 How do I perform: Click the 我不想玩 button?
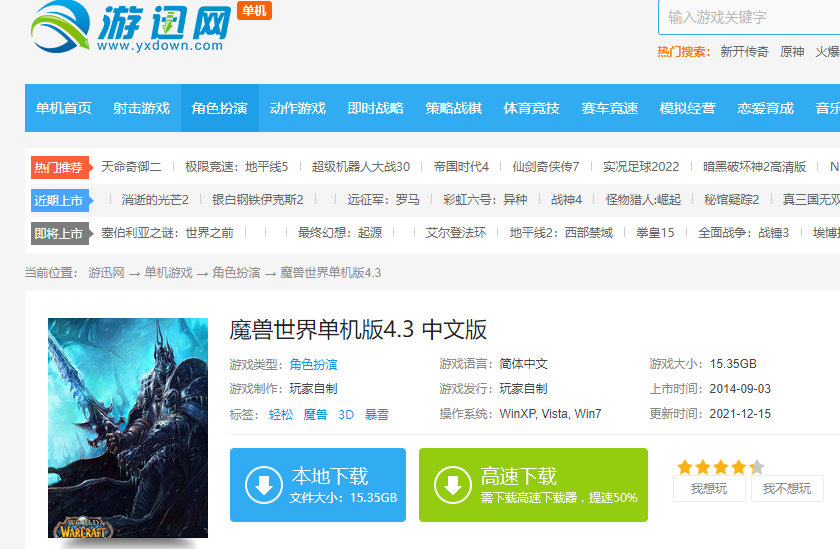click(x=787, y=488)
